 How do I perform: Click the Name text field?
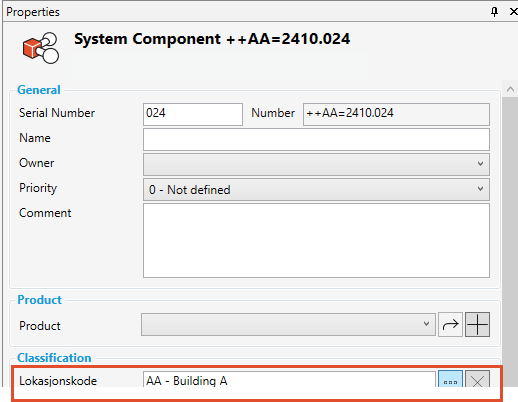316,139
